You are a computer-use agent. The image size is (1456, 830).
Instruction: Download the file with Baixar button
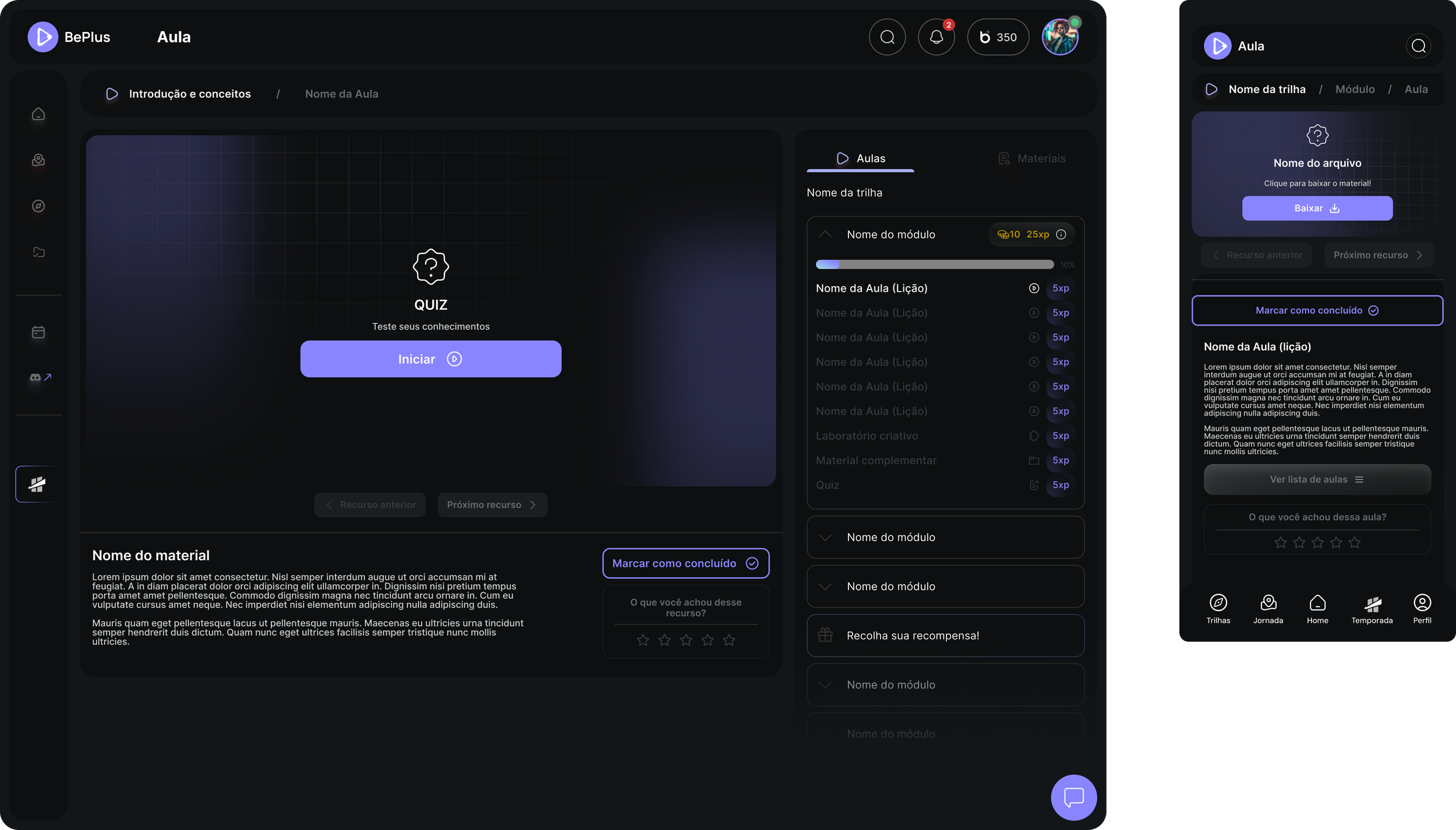(x=1317, y=208)
